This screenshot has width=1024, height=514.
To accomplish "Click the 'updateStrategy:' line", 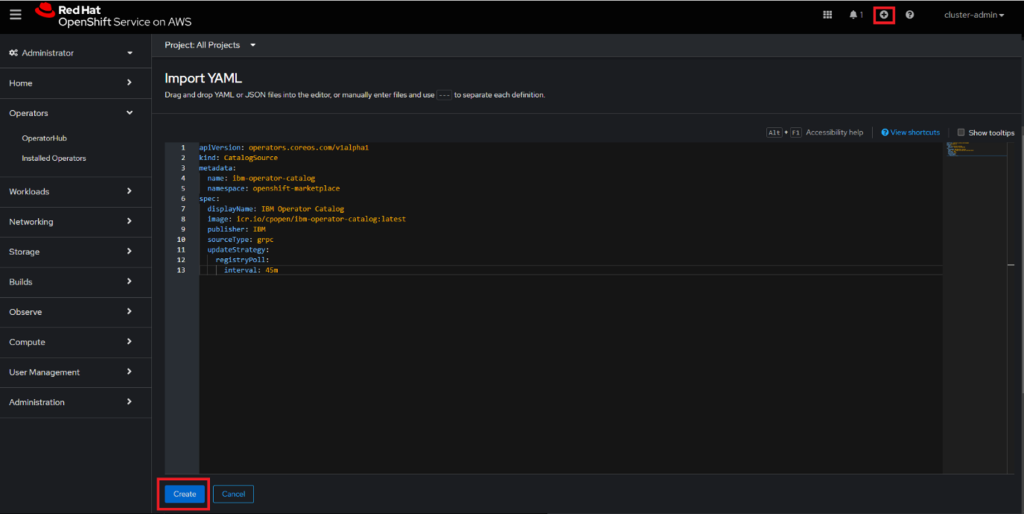I will coord(238,249).
